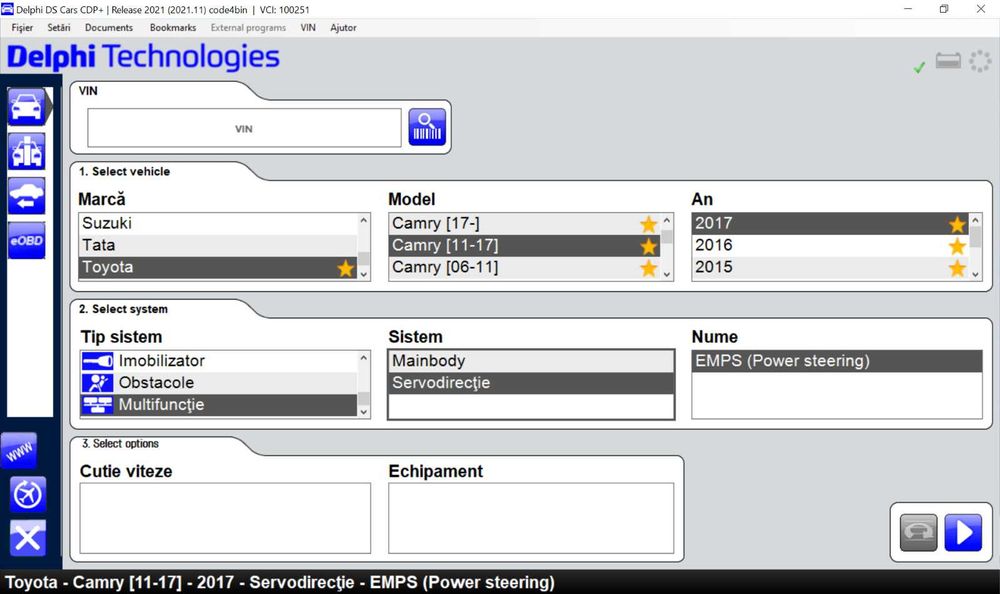Click Tip sistem list scroll down arrow
The width and height of the screenshot is (1000, 594).
[x=364, y=412]
